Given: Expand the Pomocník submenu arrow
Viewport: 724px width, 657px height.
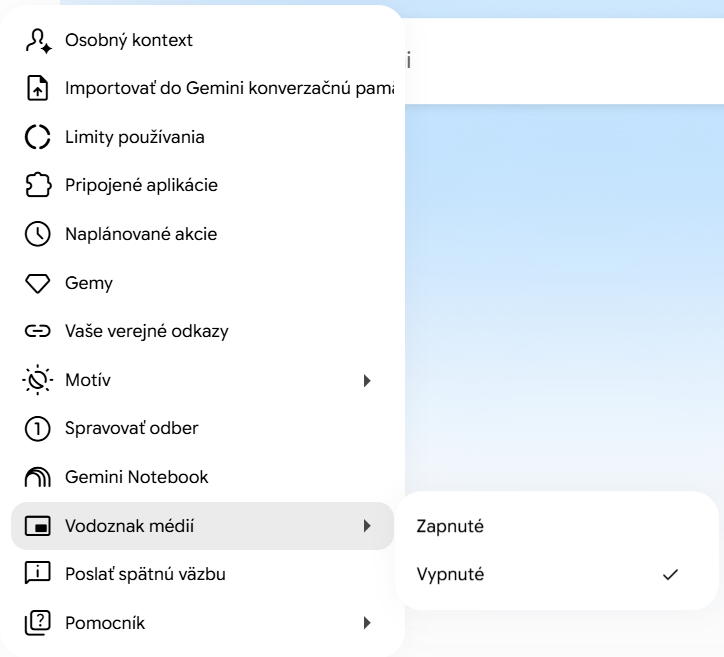Looking at the screenshot, I should [x=367, y=623].
